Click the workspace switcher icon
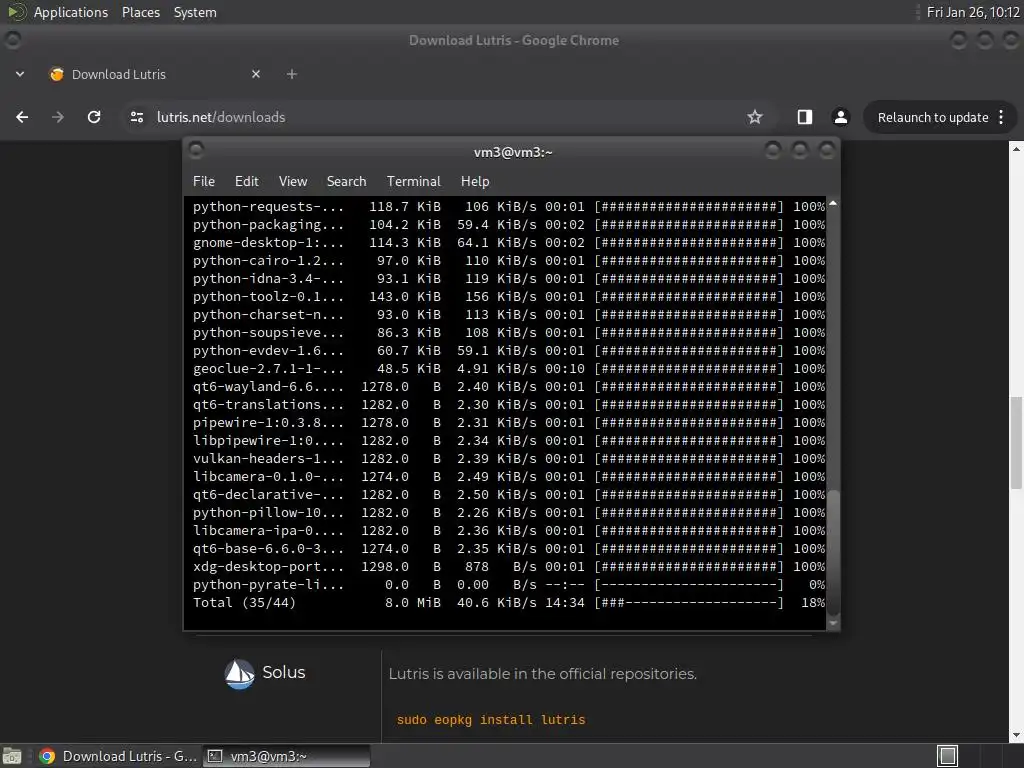The image size is (1024, 768). pyautogui.click(x=947, y=756)
